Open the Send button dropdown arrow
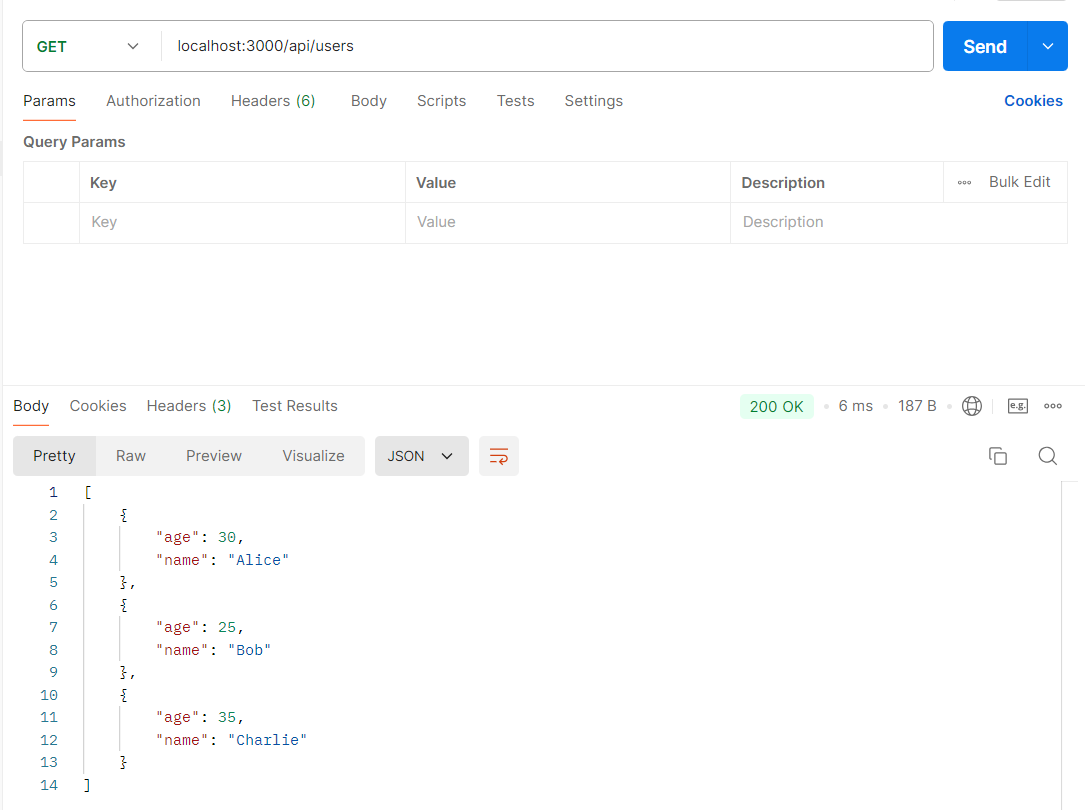Screen dimensions: 1085x810 (1046, 46)
